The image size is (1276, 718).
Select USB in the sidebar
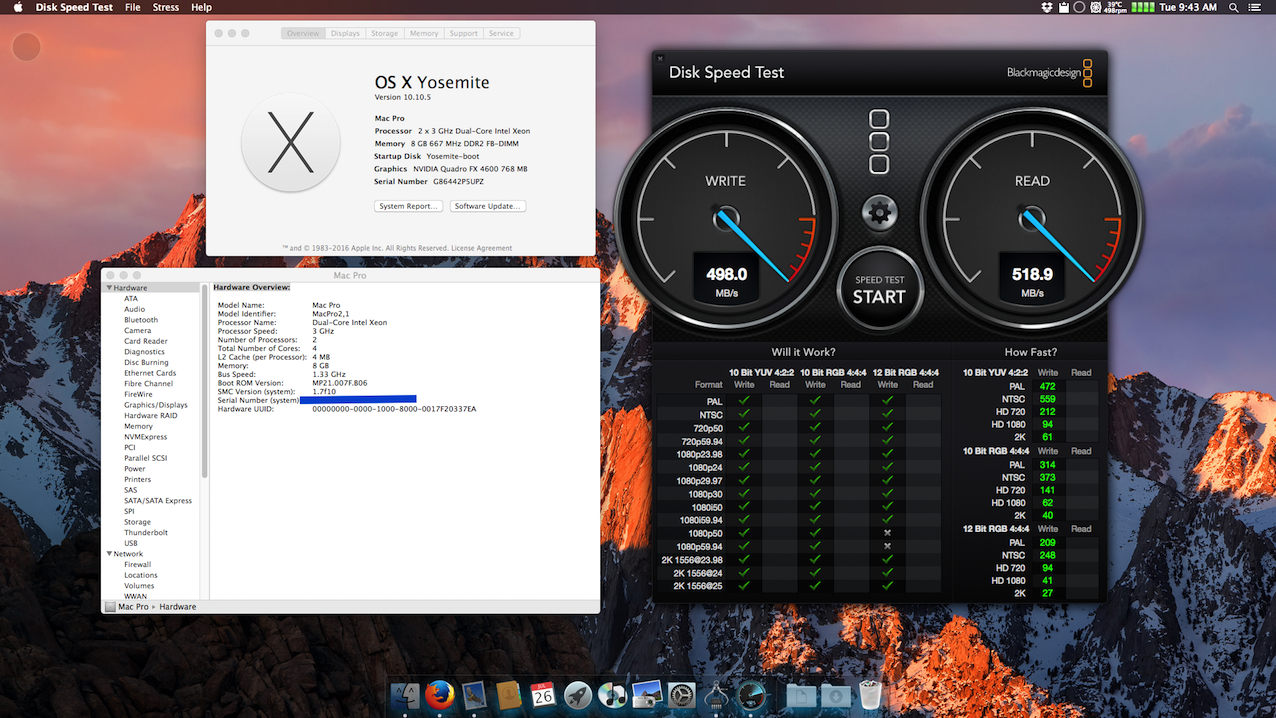(131, 544)
